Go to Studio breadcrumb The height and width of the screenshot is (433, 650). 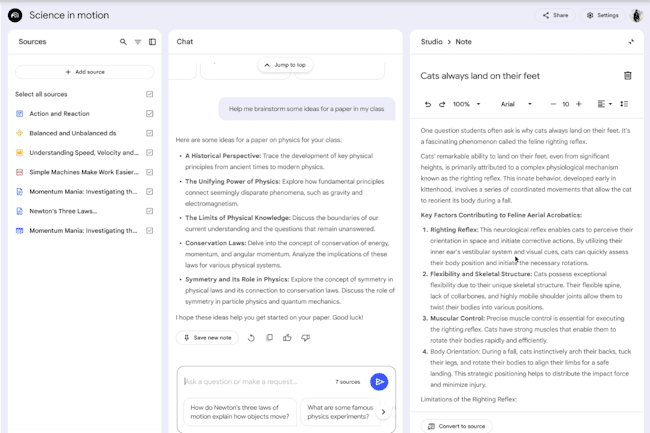(x=432, y=42)
